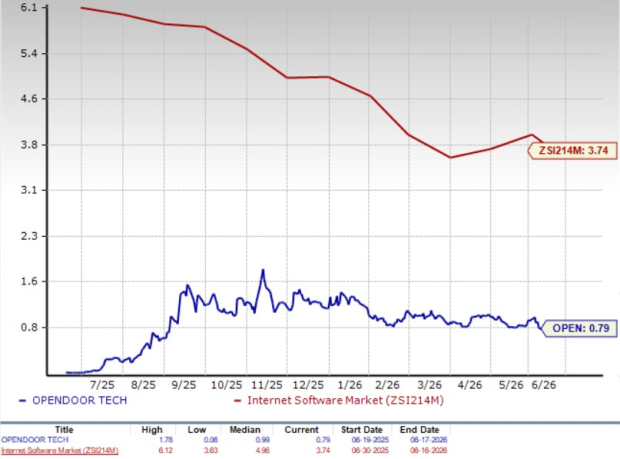Image resolution: width=620 pixels, height=459 pixels.
Task: Click the 10/25 x-axis label
Action: click(227, 385)
